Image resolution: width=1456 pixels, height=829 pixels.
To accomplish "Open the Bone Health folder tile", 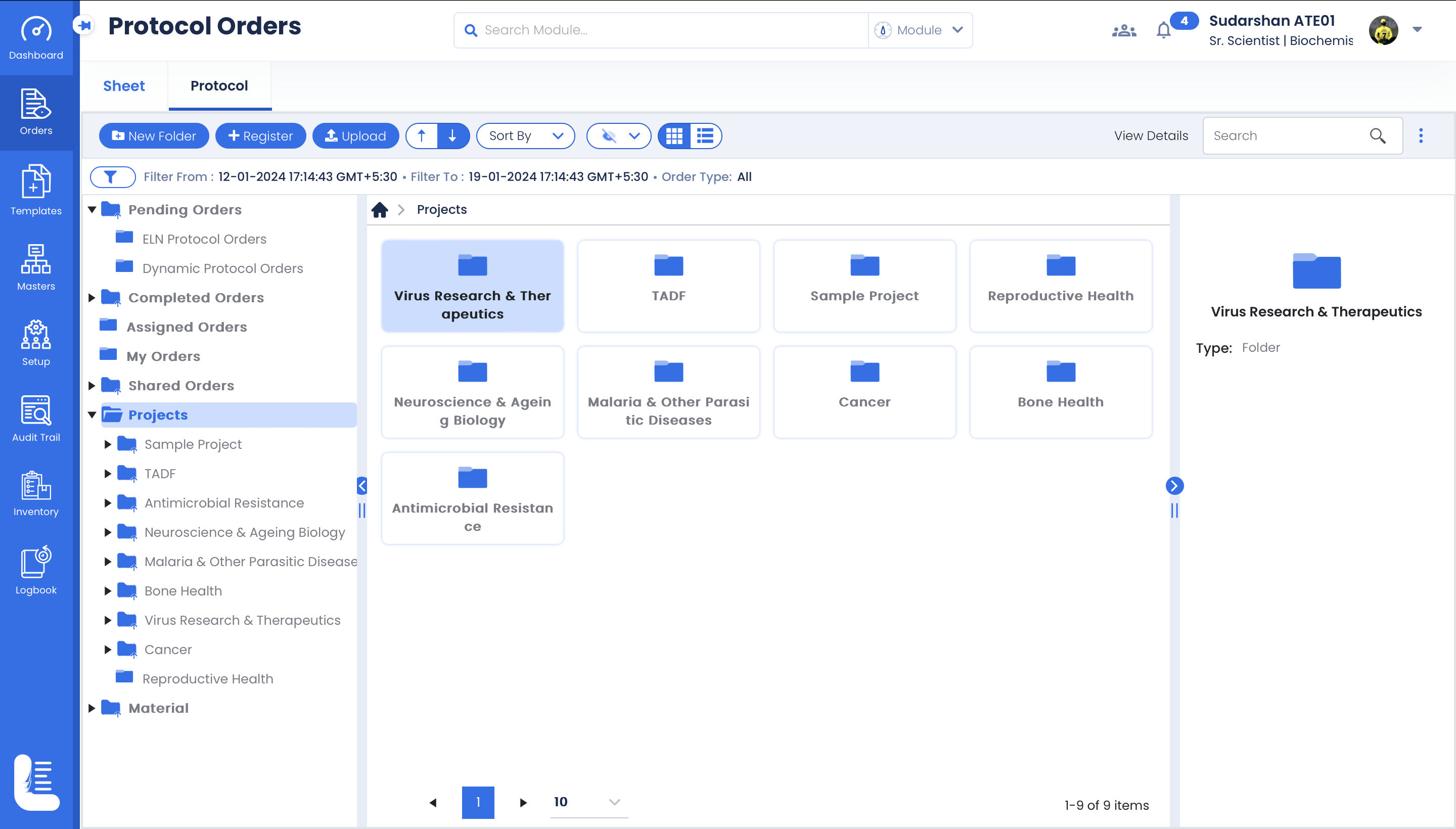I will click(x=1060, y=392).
